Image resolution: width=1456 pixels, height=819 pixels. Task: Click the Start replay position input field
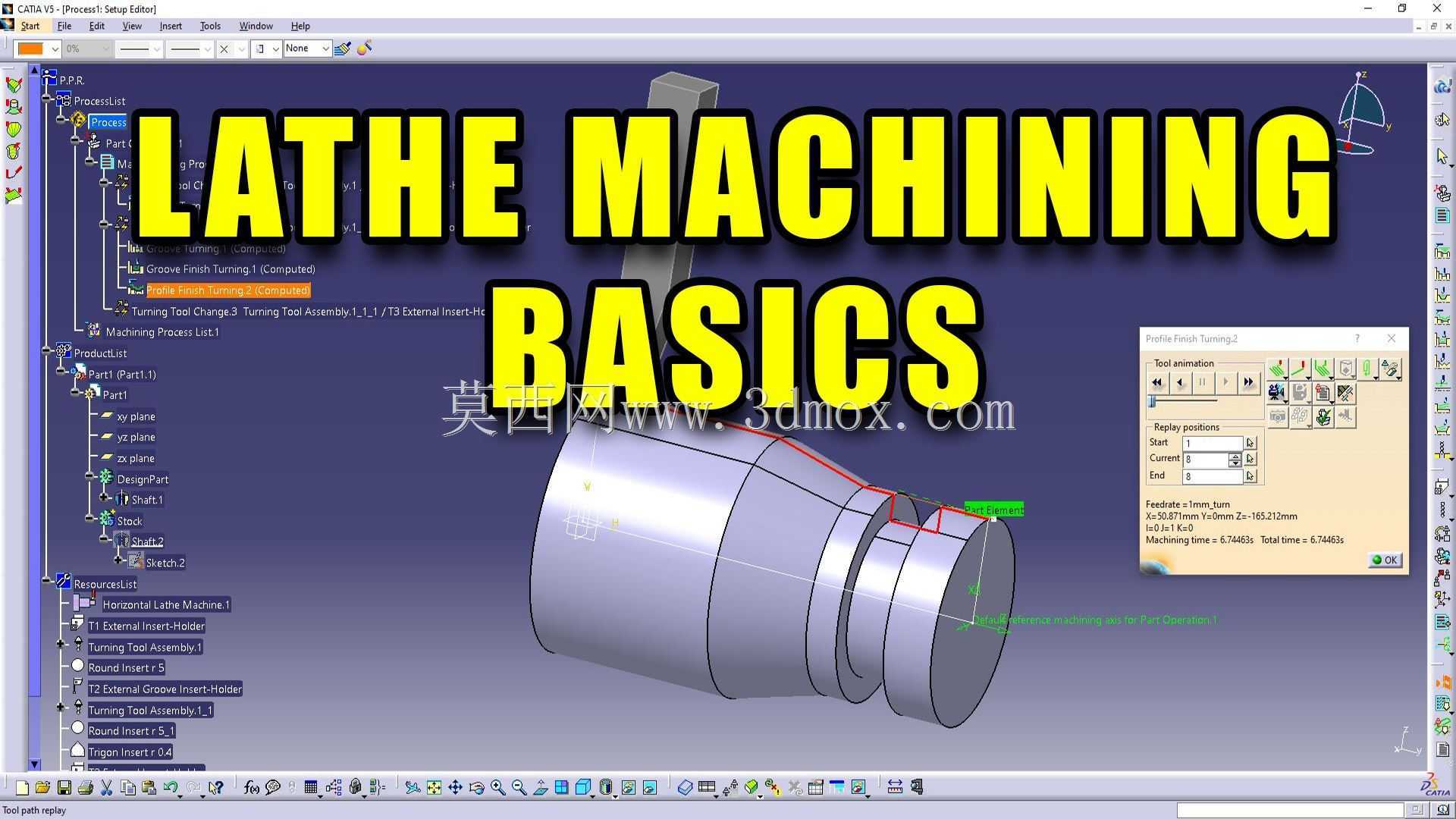coord(1213,443)
